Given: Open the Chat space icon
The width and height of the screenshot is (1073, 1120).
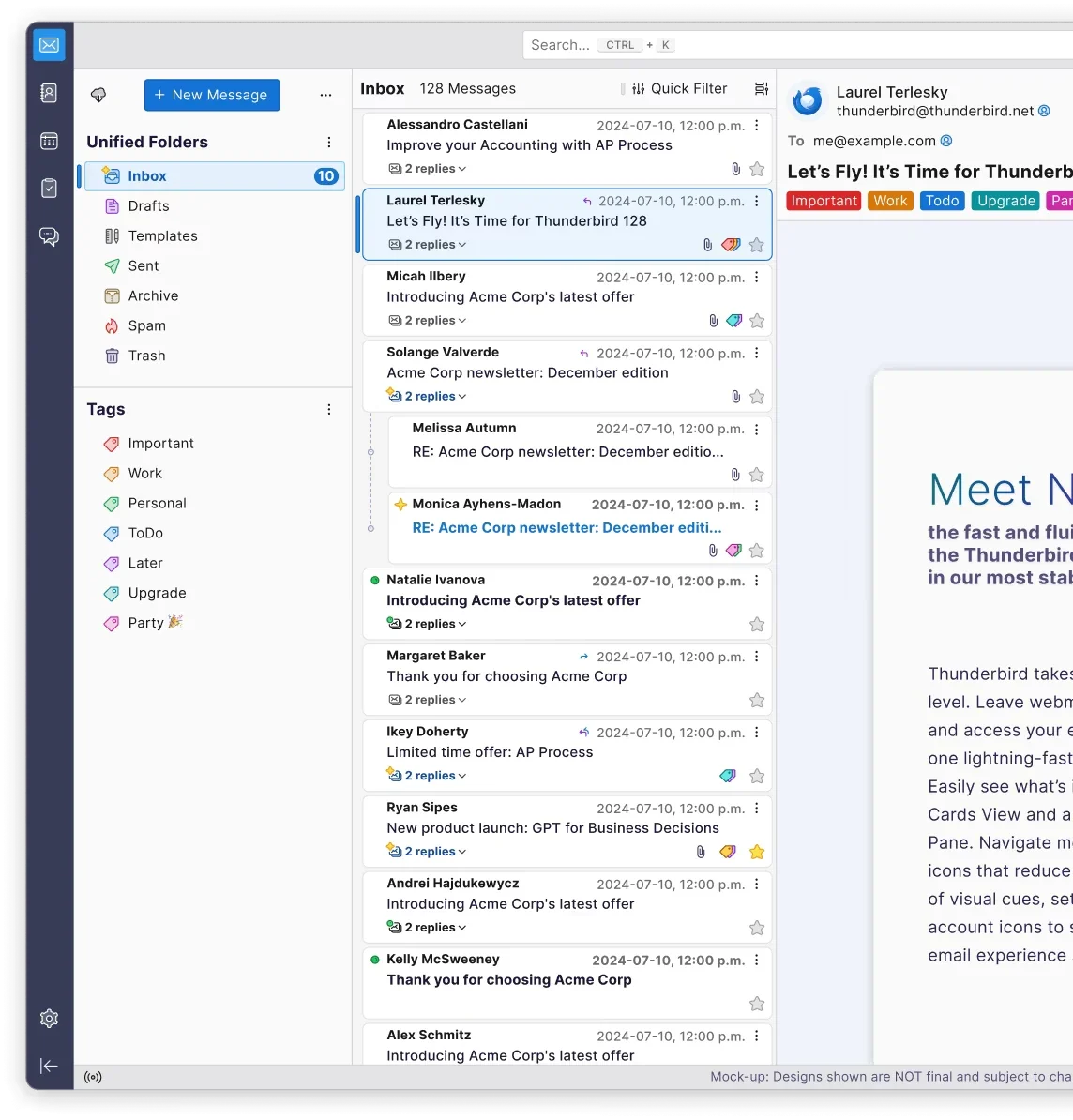Looking at the screenshot, I should [49, 236].
